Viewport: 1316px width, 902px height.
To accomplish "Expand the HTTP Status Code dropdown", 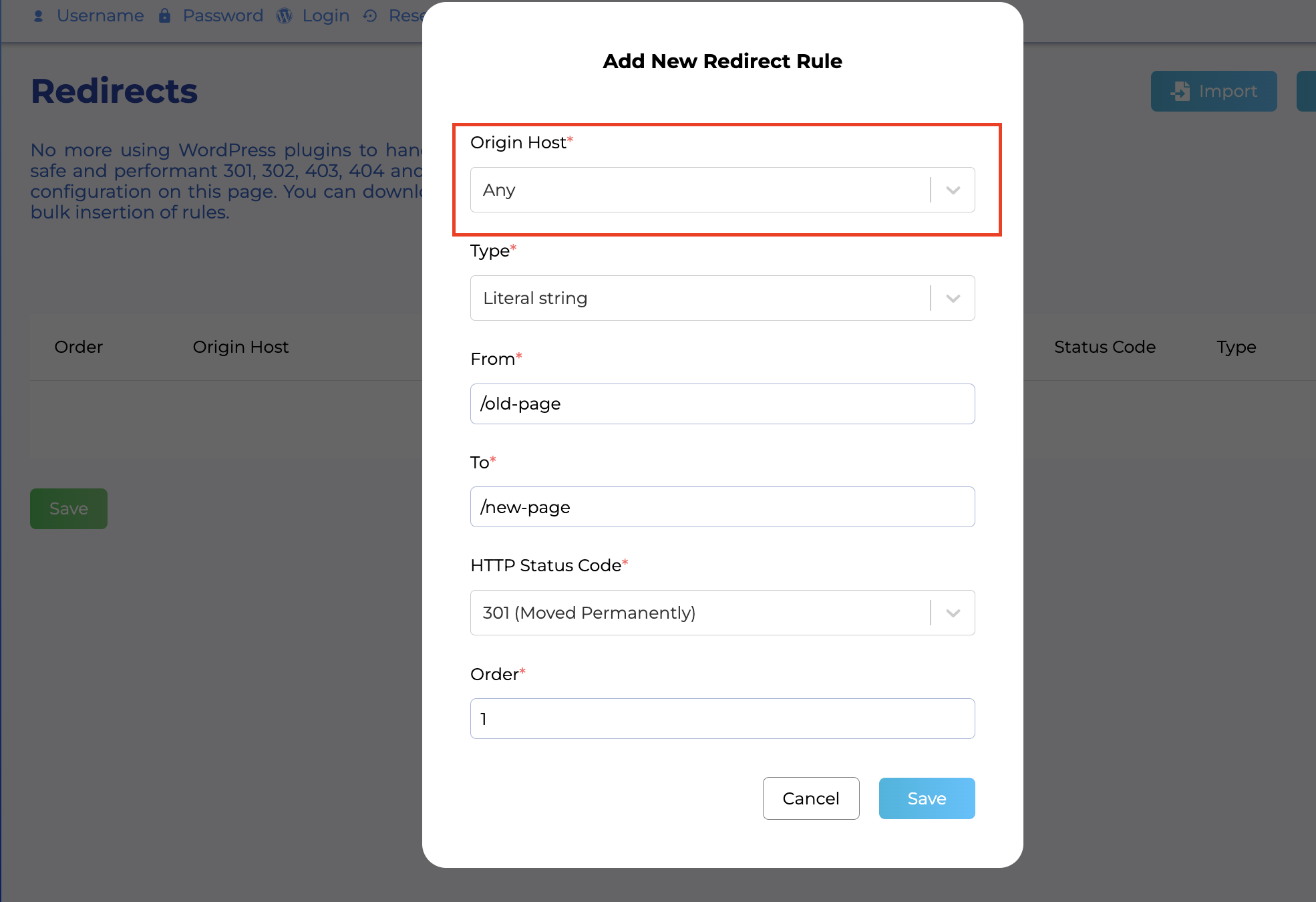I will [x=722, y=612].
